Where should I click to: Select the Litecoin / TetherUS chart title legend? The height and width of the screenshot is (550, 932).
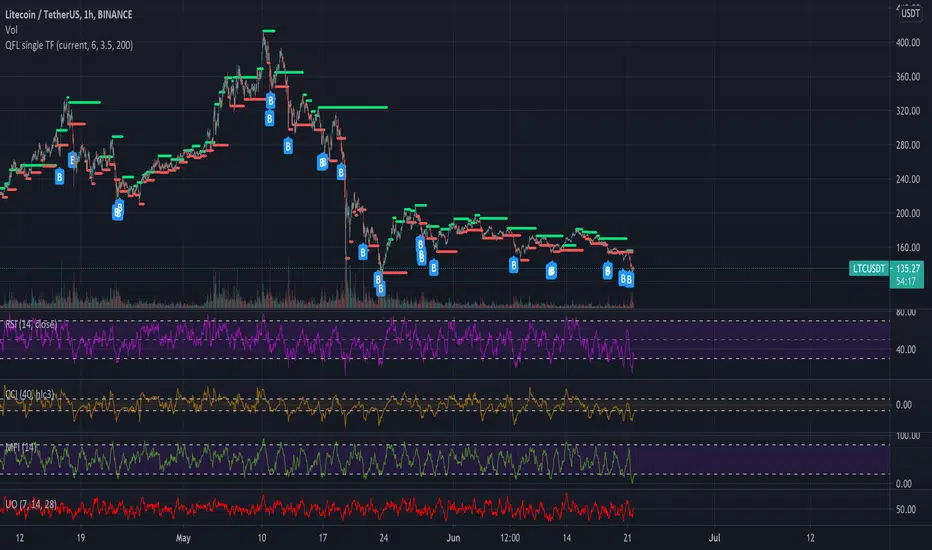point(69,14)
